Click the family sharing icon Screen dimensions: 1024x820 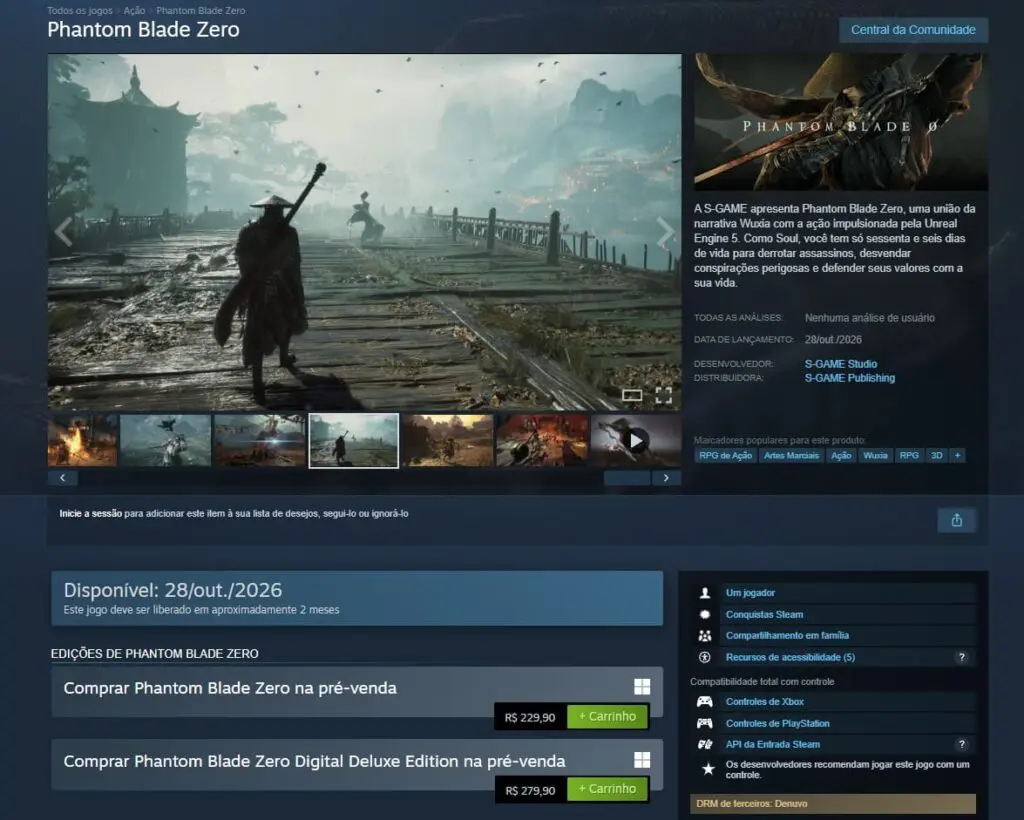(705, 635)
